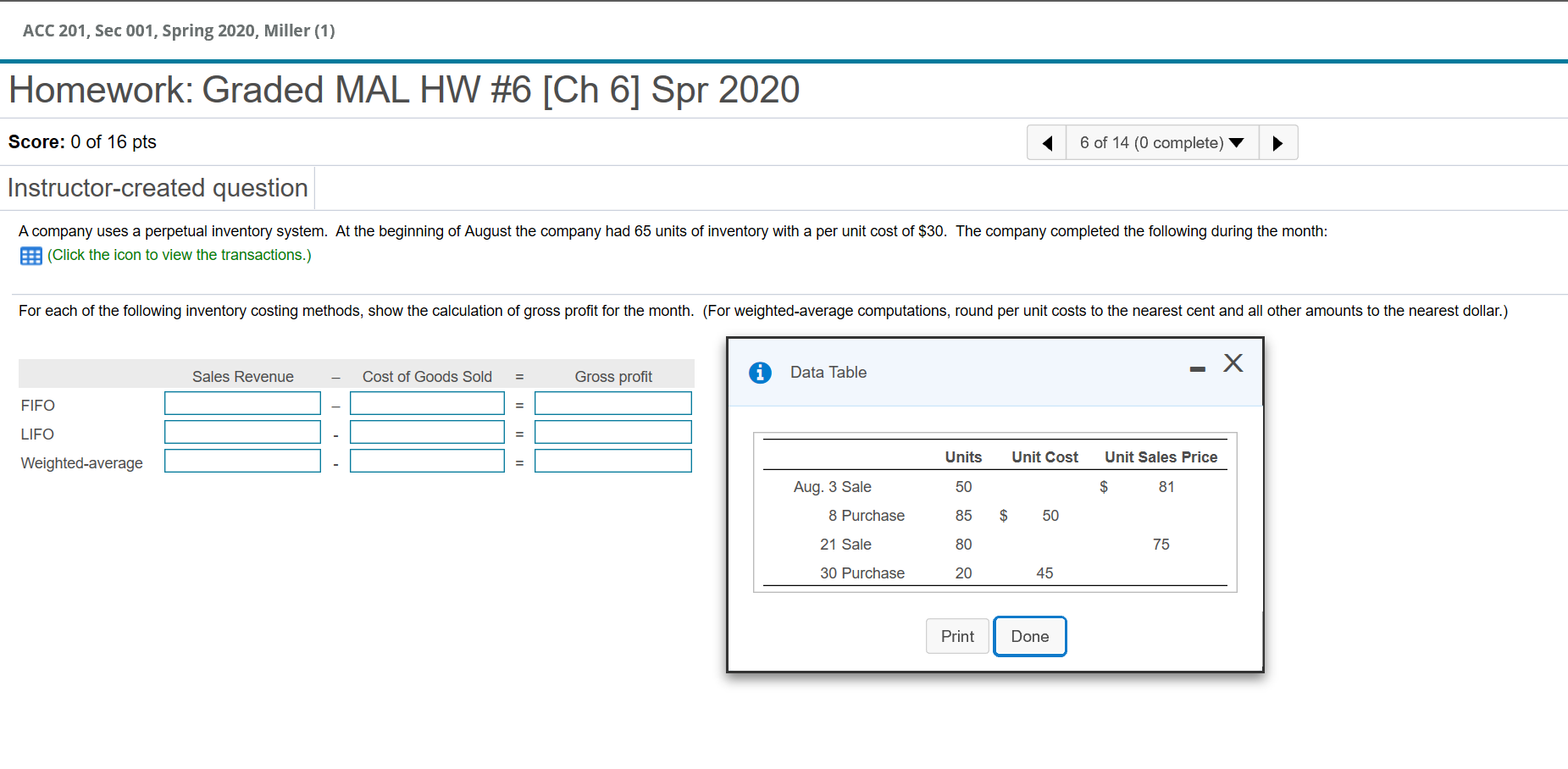This screenshot has width=1568, height=769.
Task: Click the FIFO Cost of Goods Sold box
Action: [427, 403]
